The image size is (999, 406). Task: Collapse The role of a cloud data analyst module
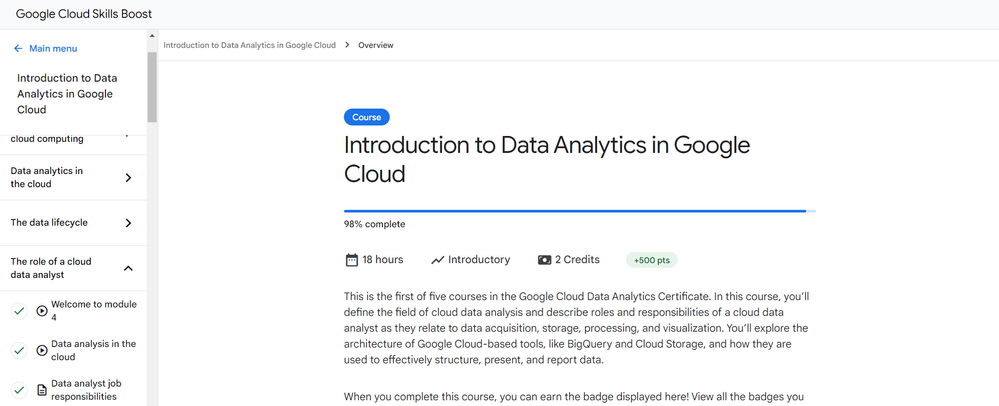[128, 268]
